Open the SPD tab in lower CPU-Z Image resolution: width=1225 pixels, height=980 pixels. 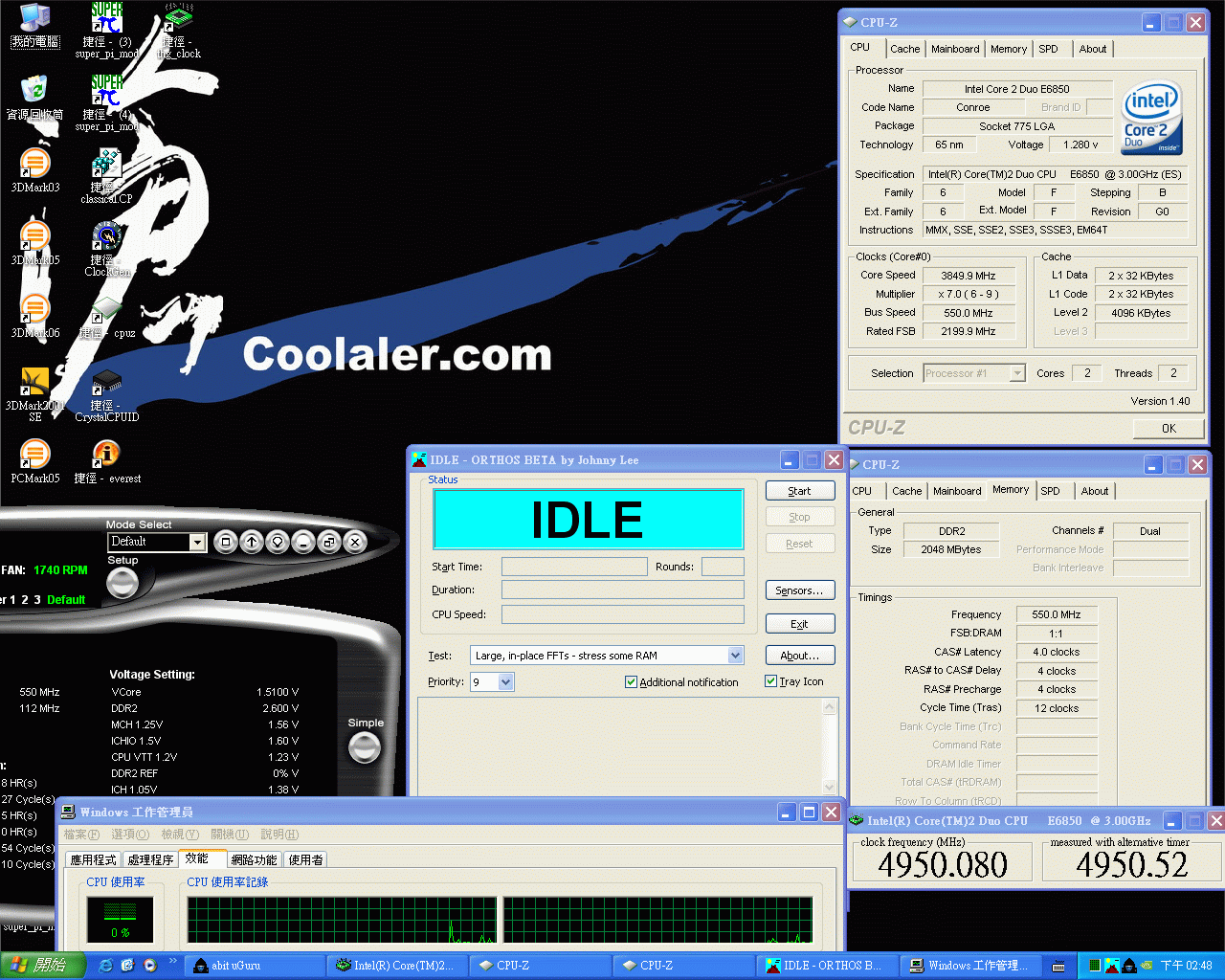(x=1051, y=491)
